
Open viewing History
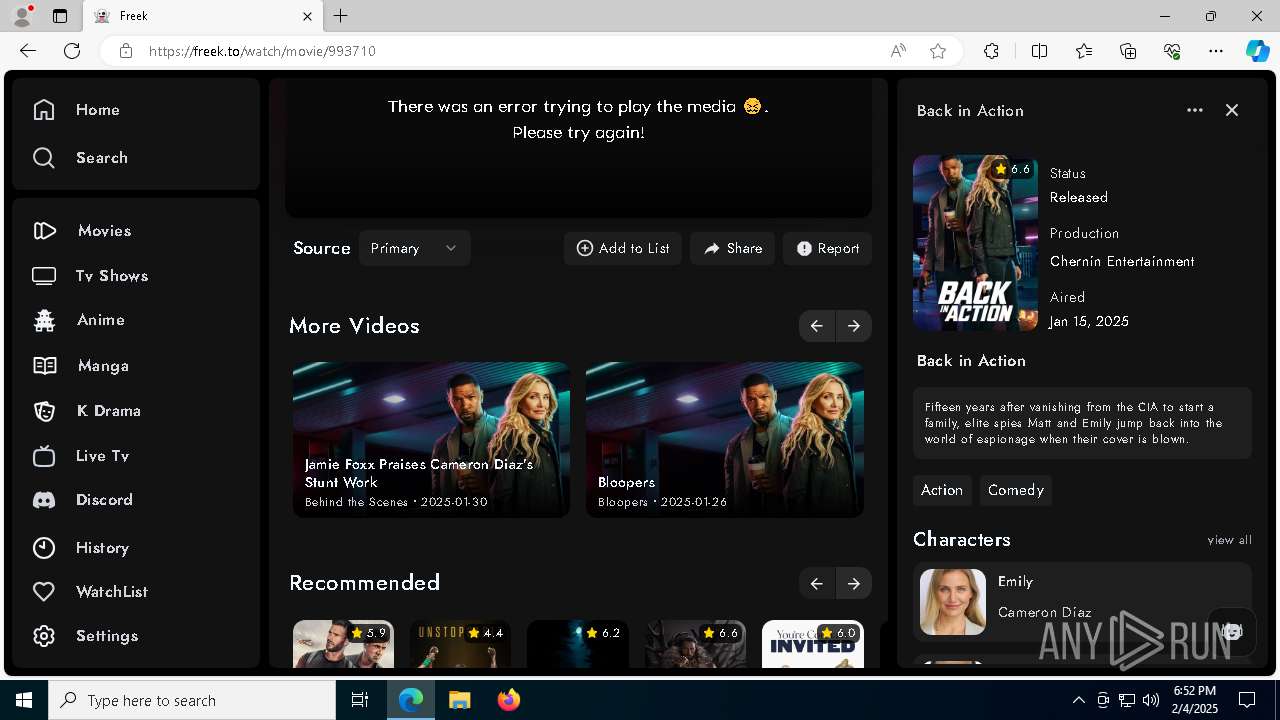(80, 548)
